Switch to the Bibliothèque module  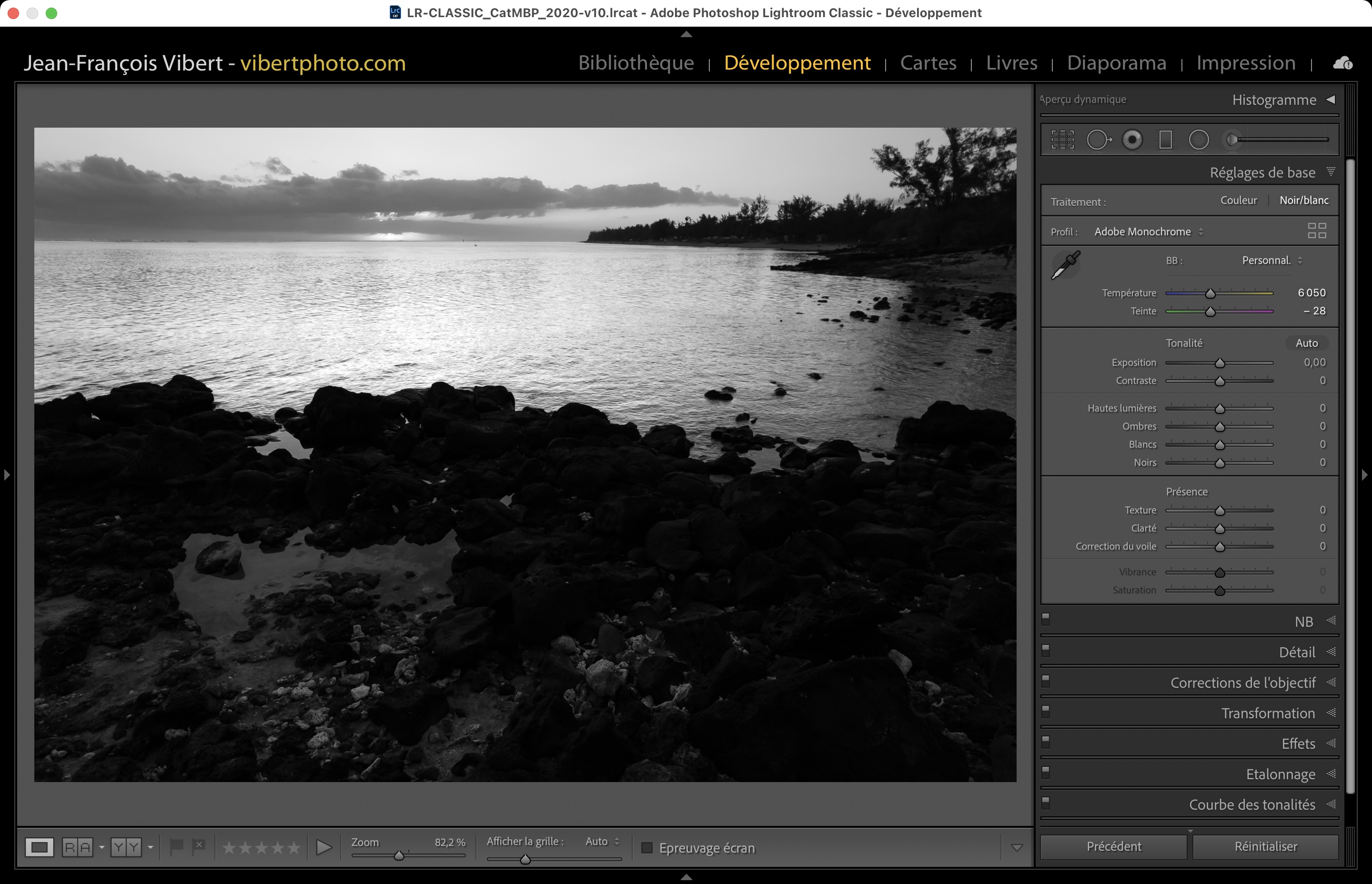(636, 62)
